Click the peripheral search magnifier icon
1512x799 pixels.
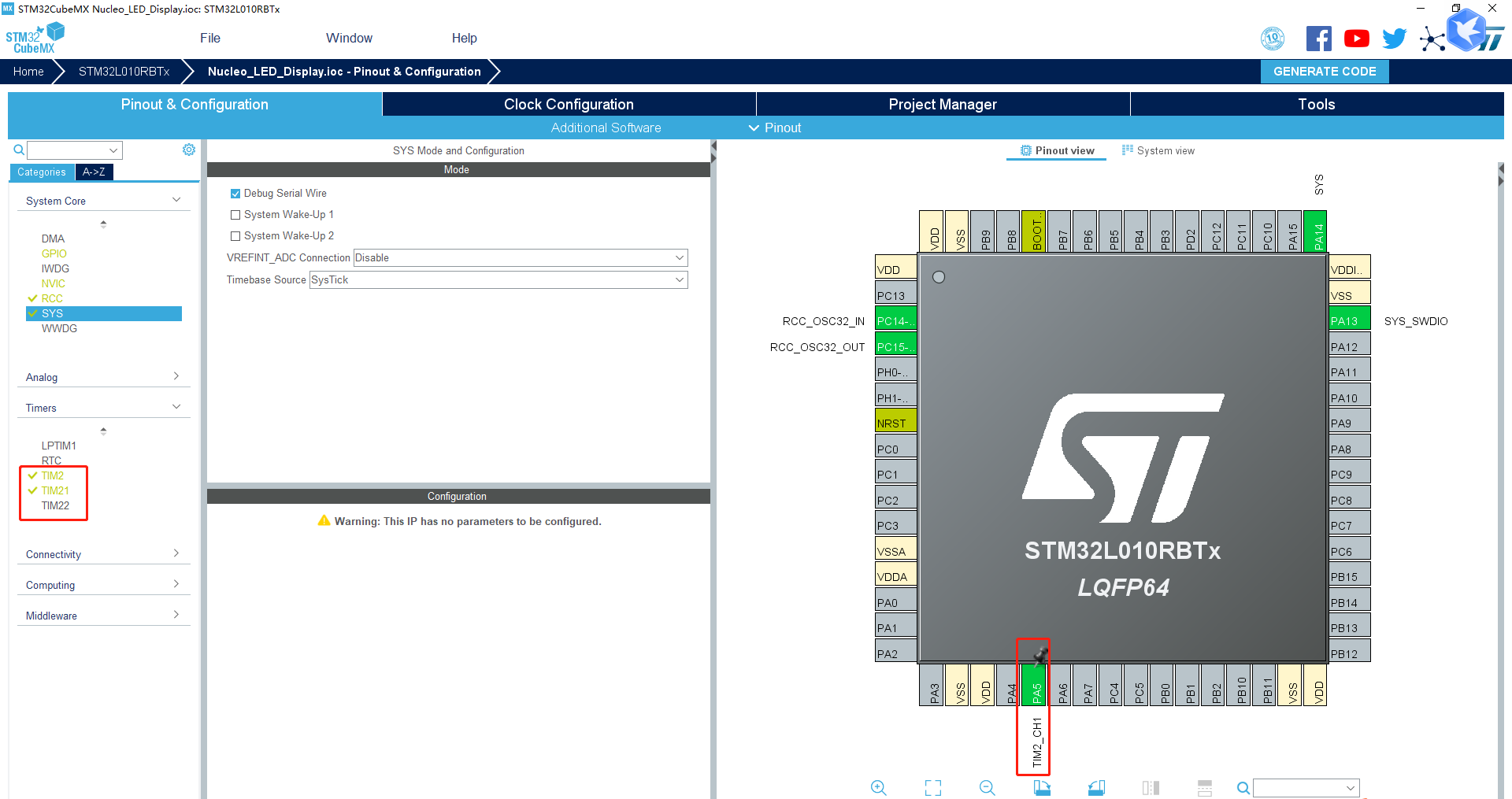point(19,150)
